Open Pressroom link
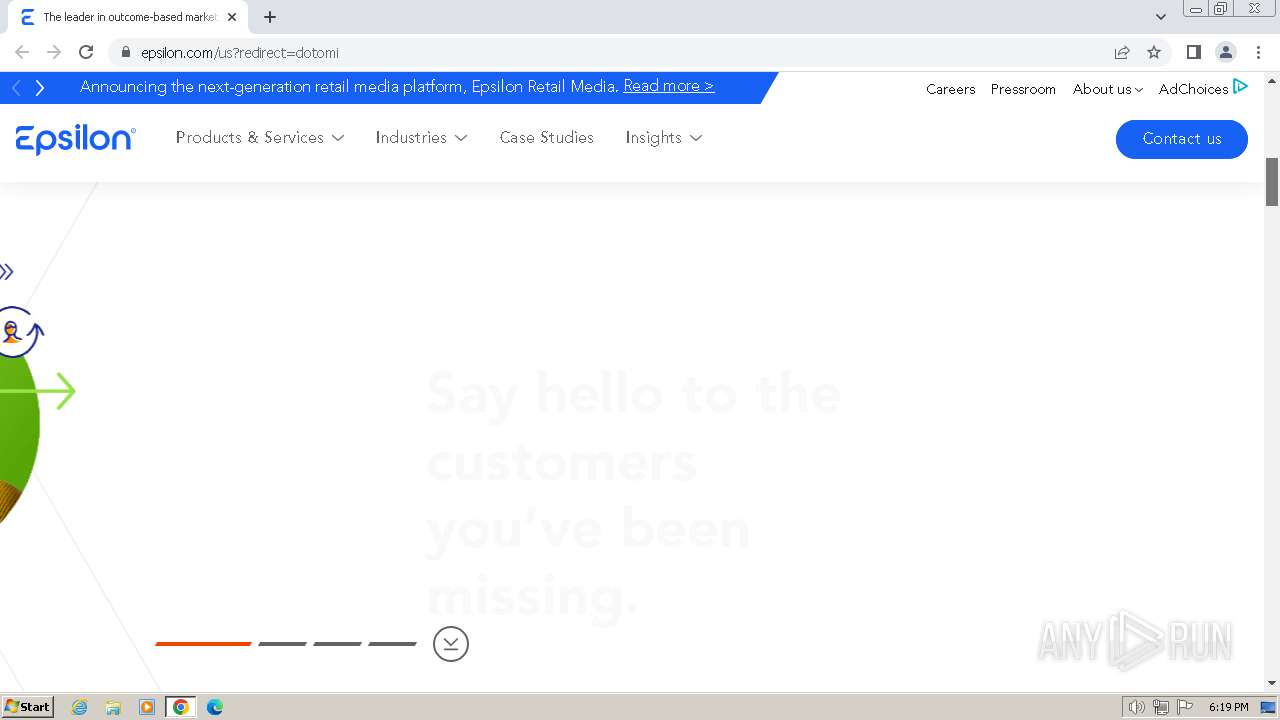1280x720 pixels. (x=1023, y=89)
